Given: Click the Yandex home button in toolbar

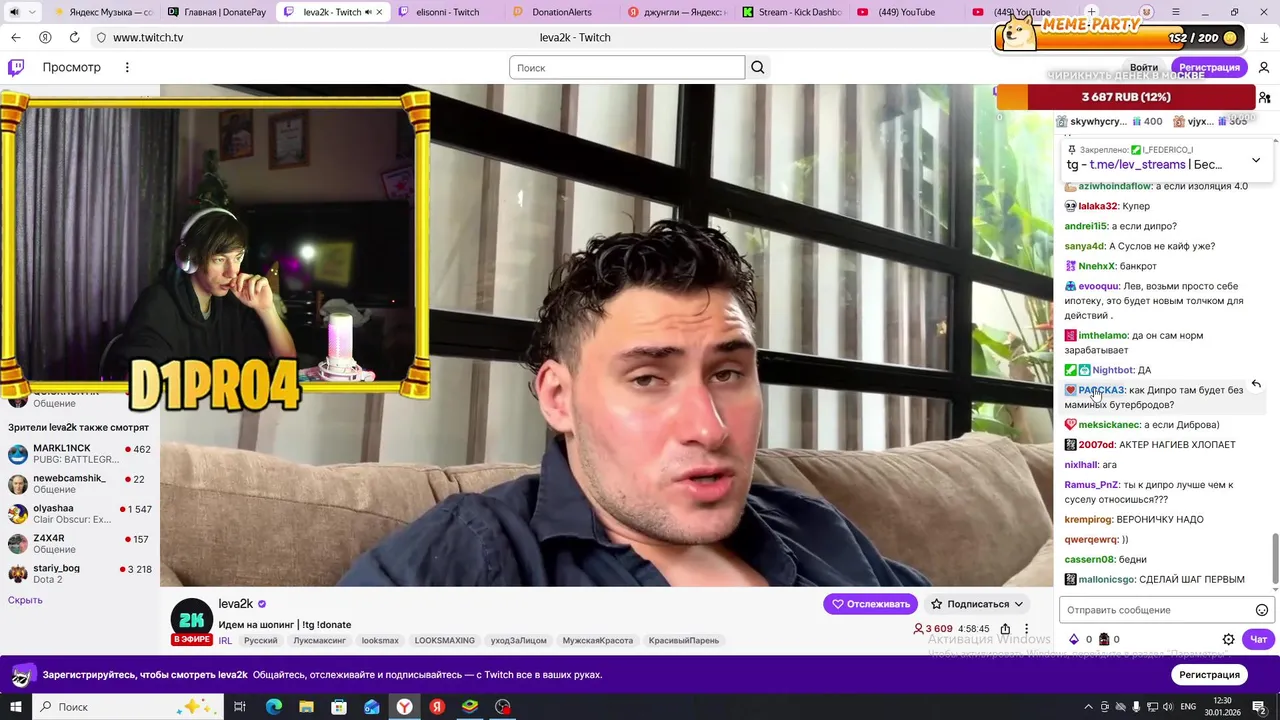Looking at the screenshot, I should (x=45, y=37).
